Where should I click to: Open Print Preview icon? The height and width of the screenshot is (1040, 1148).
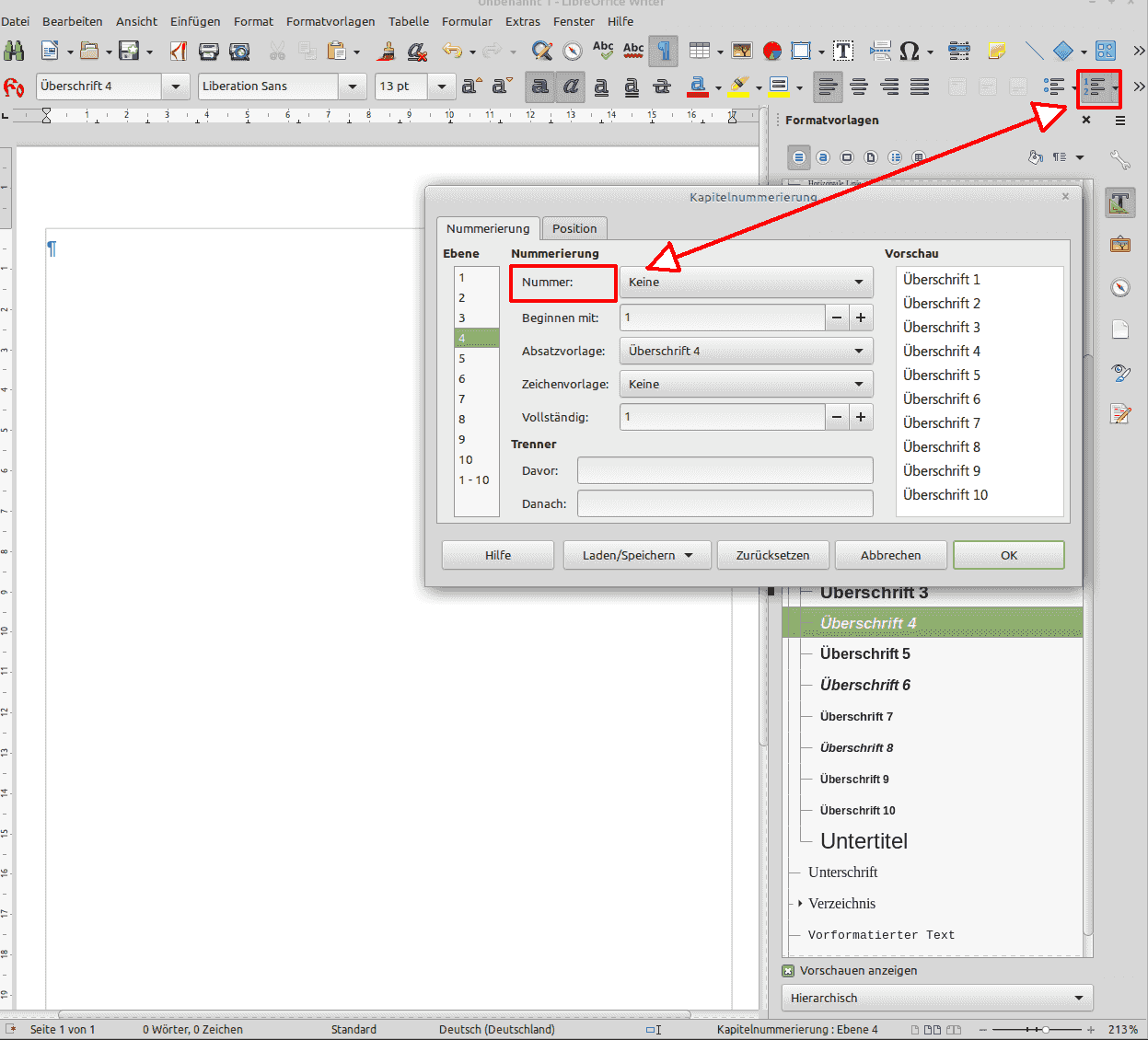click(239, 51)
